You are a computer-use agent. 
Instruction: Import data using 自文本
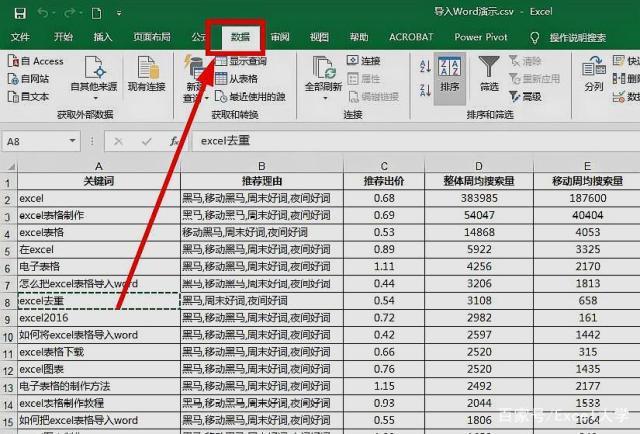[x=29, y=97]
